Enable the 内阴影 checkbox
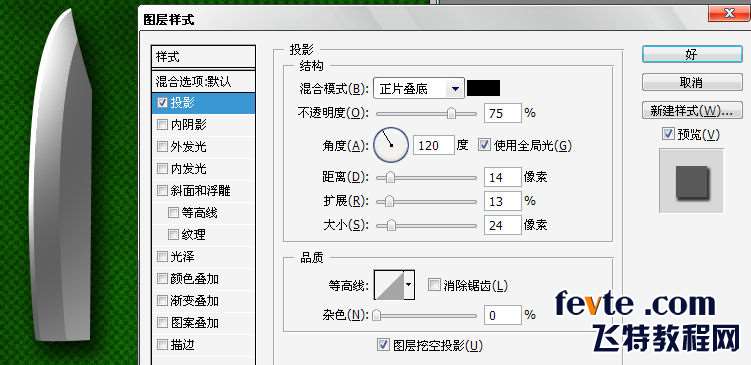 (x=162, y=125)
